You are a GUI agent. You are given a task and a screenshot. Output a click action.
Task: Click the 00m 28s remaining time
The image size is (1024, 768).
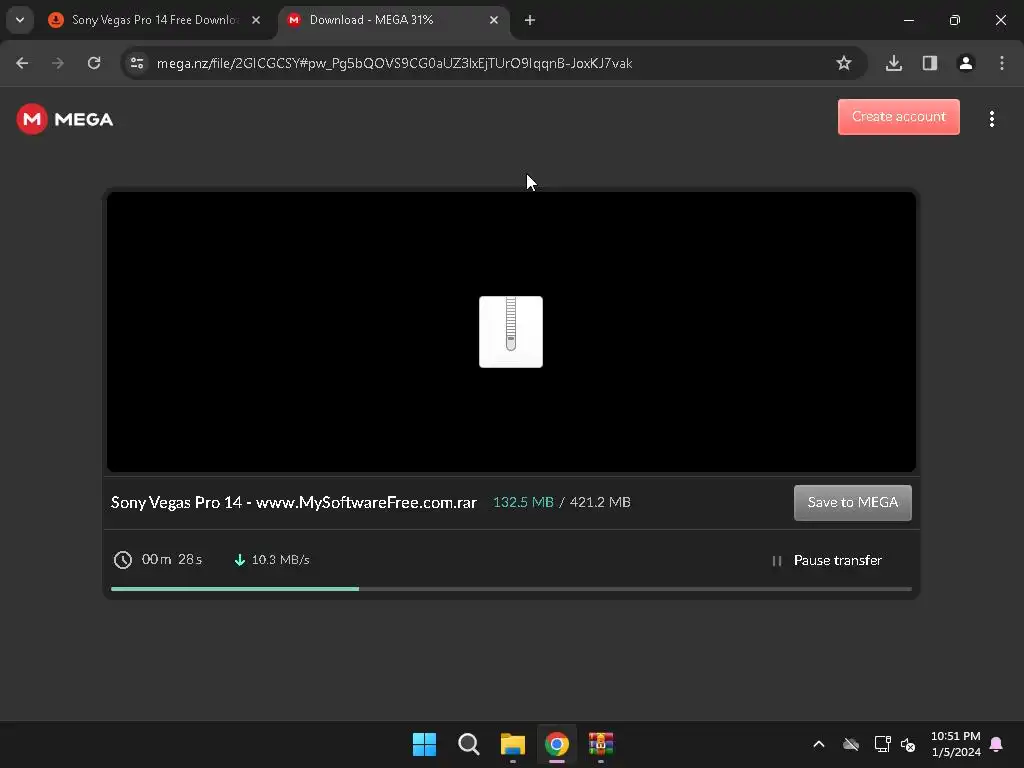pos(172,560)
